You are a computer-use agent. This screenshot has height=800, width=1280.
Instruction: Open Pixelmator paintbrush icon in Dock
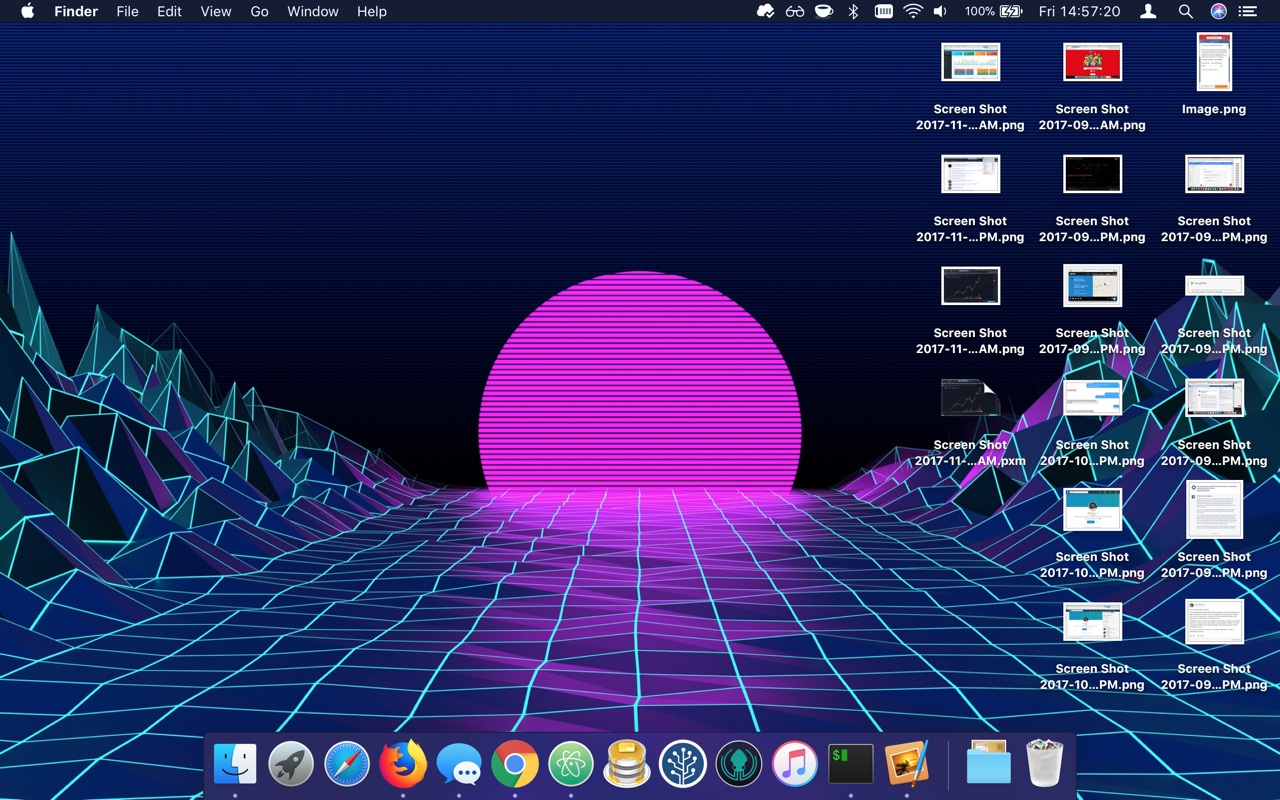(907, 765)
